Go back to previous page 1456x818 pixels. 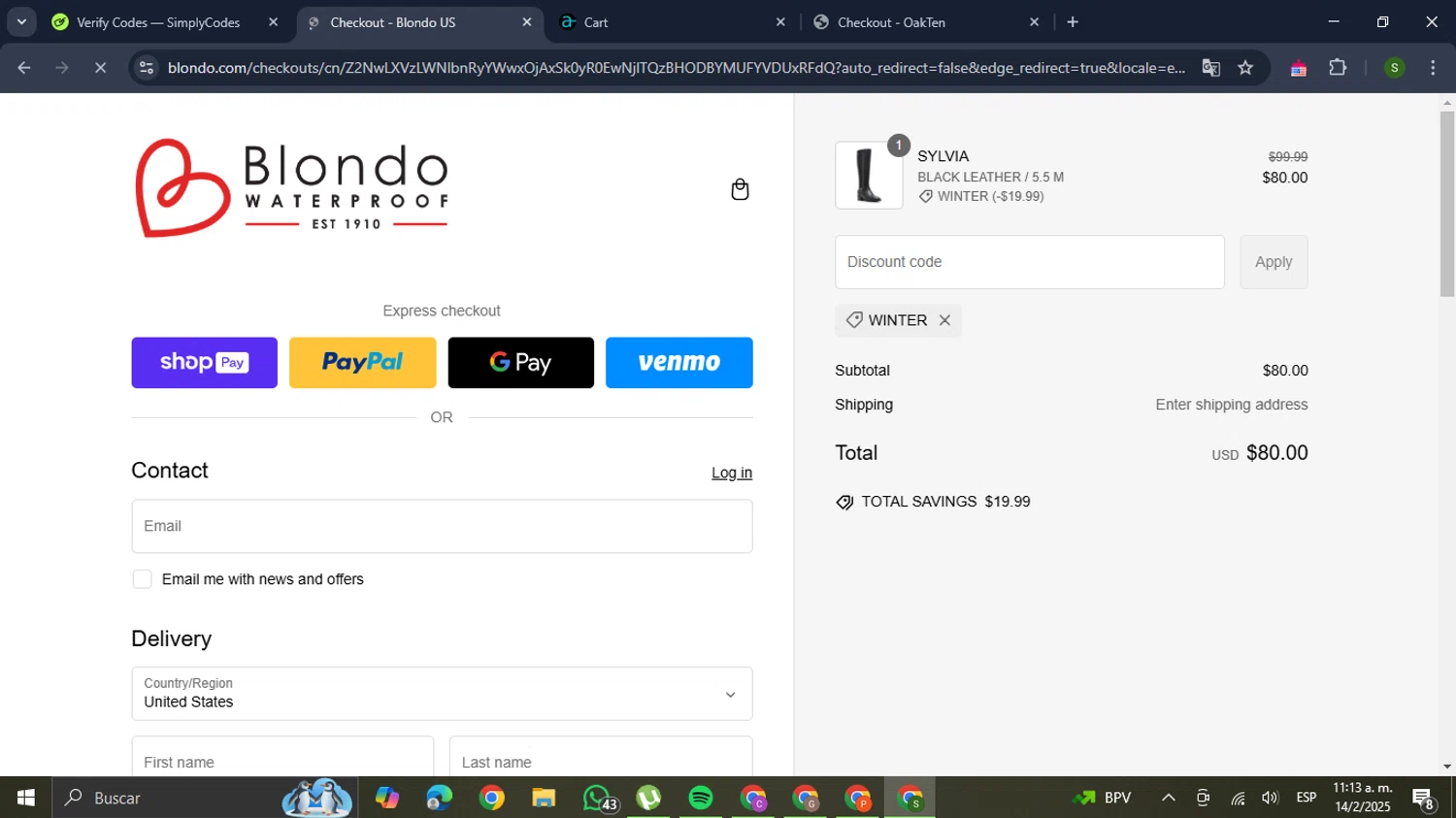[x=24, y=68]
